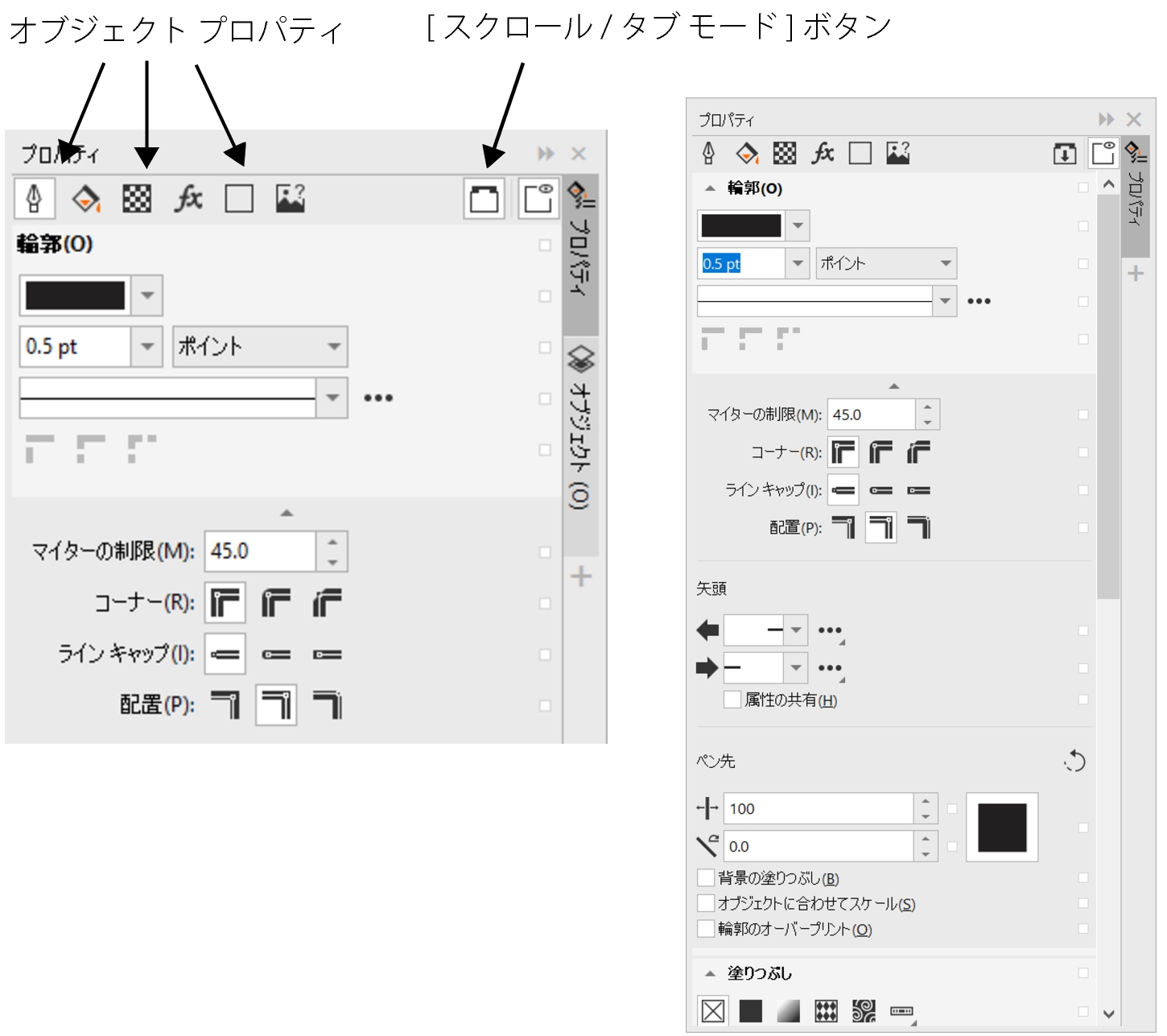Open line style settings (...) in the left panel

(x=378, y=398)
